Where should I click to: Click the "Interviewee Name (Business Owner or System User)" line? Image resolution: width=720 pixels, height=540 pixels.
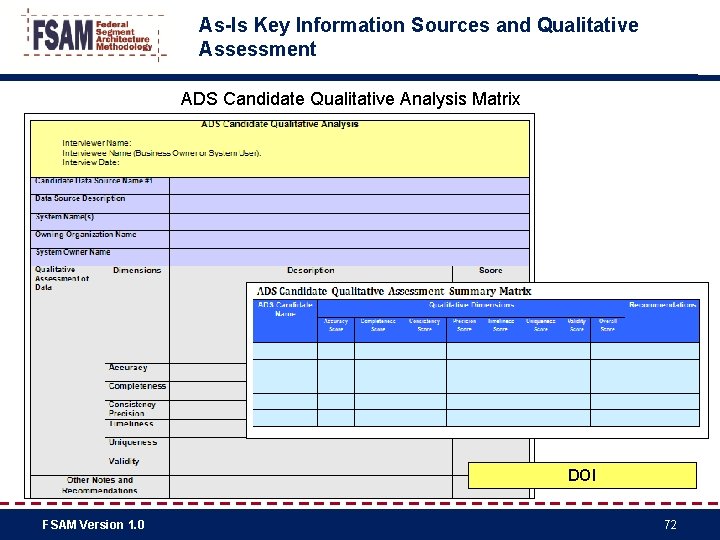(x=162, y=153)
